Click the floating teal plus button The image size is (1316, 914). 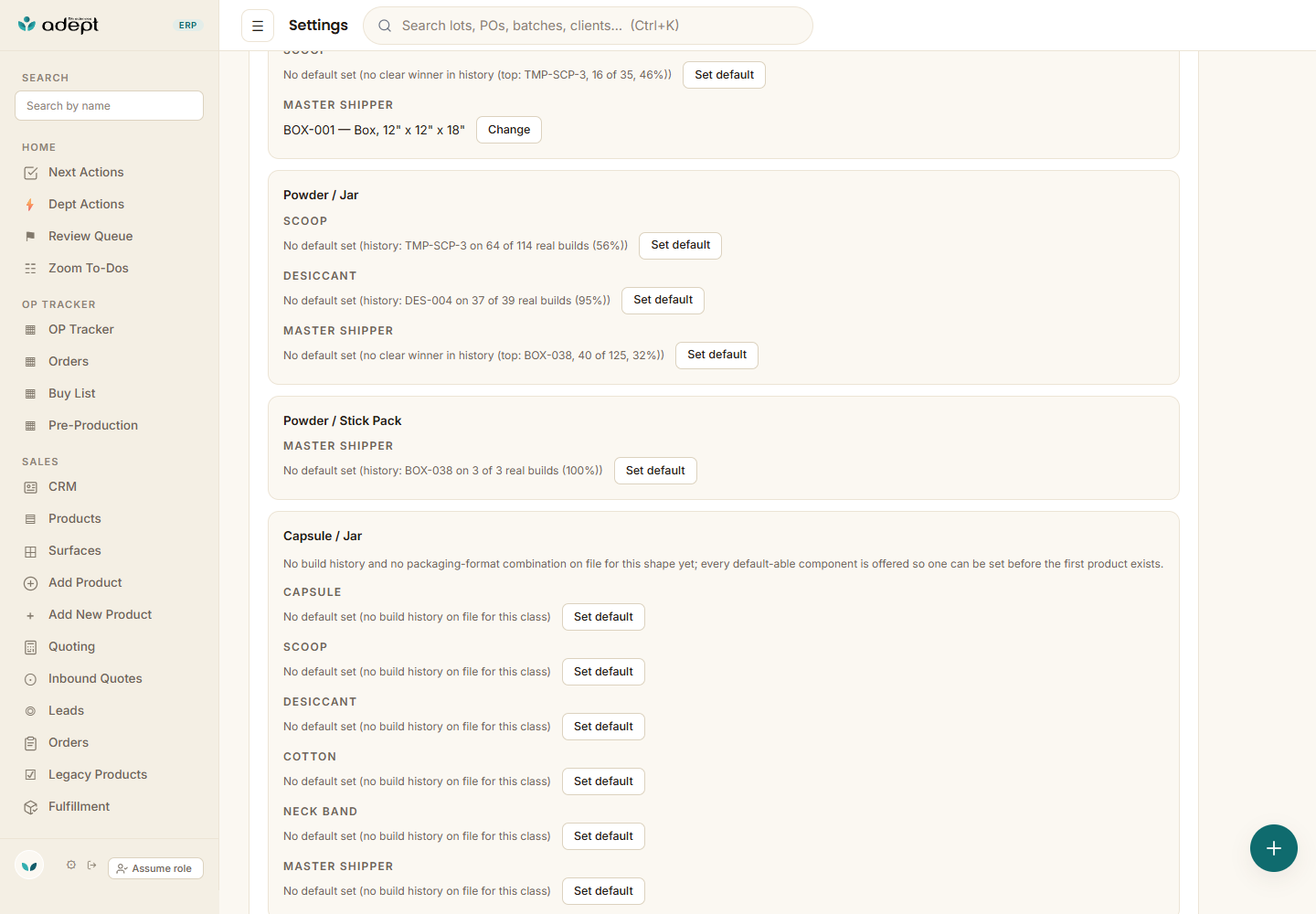(x=1274, y=848)
